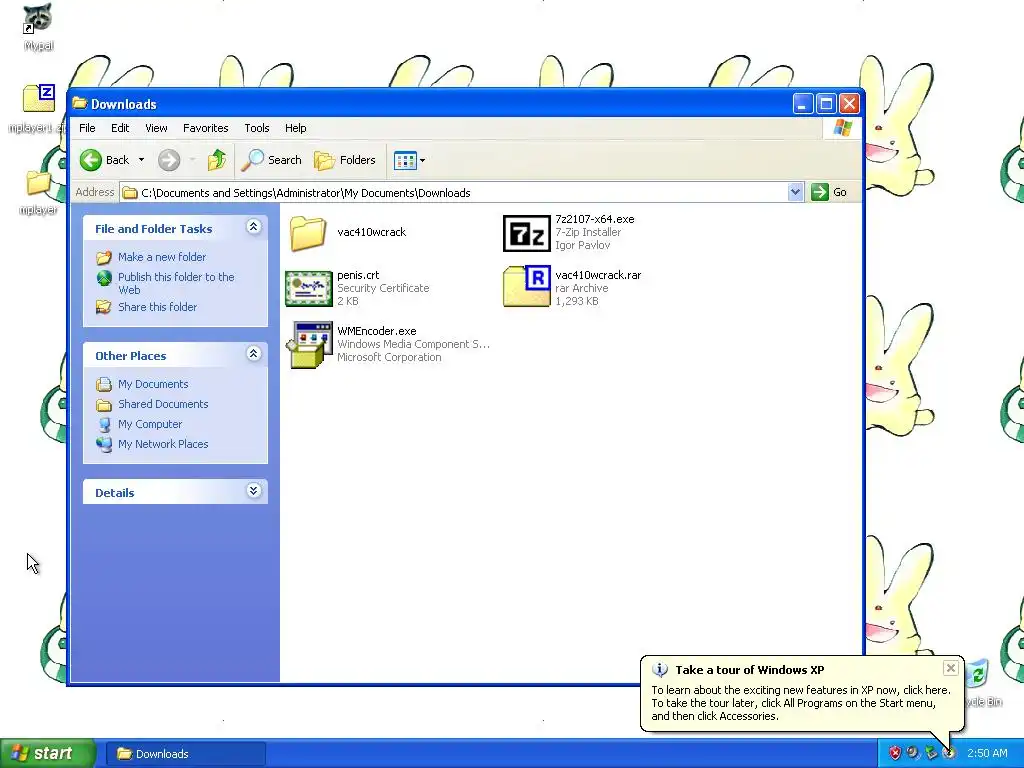
Task: Click the folder icon in the address bar
Action: click(130, 193)
